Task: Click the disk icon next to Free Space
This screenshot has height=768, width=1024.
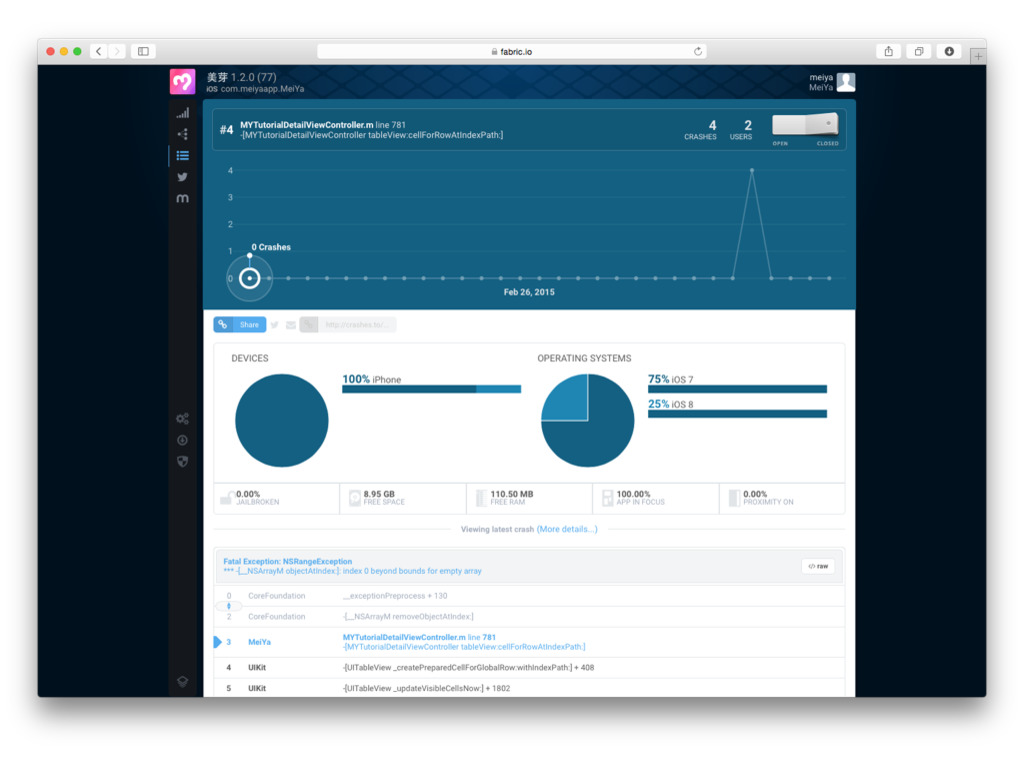Action: (x=355, y=498)
